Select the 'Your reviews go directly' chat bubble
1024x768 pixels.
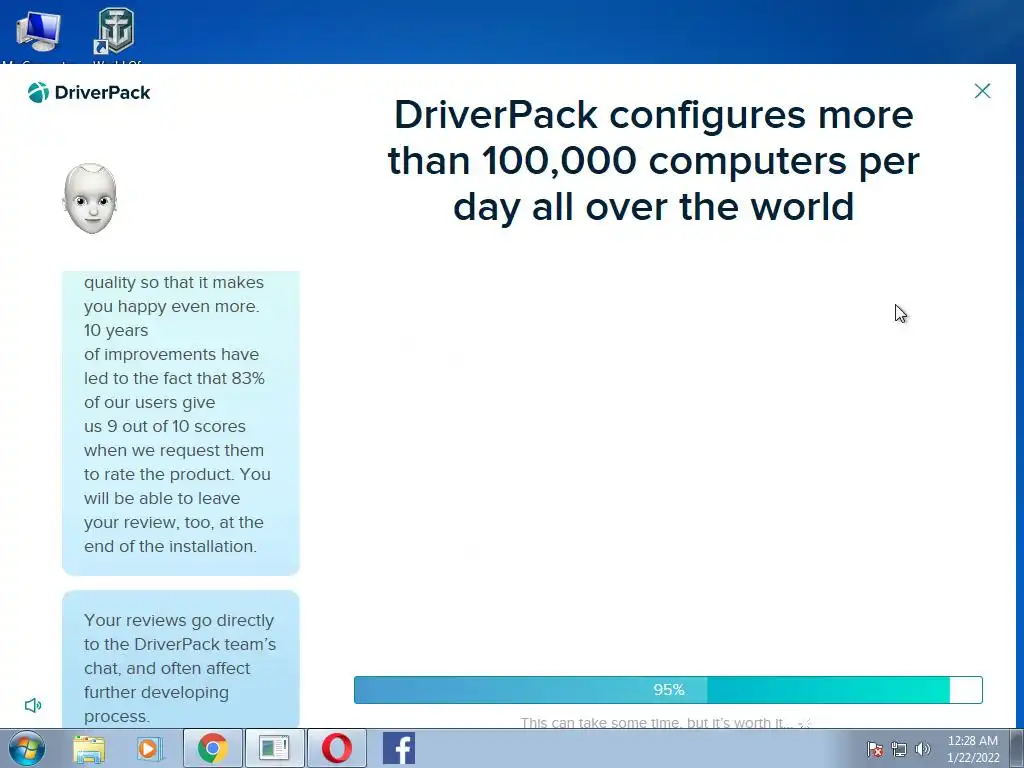pyautogui.click(x=181, y=660)
